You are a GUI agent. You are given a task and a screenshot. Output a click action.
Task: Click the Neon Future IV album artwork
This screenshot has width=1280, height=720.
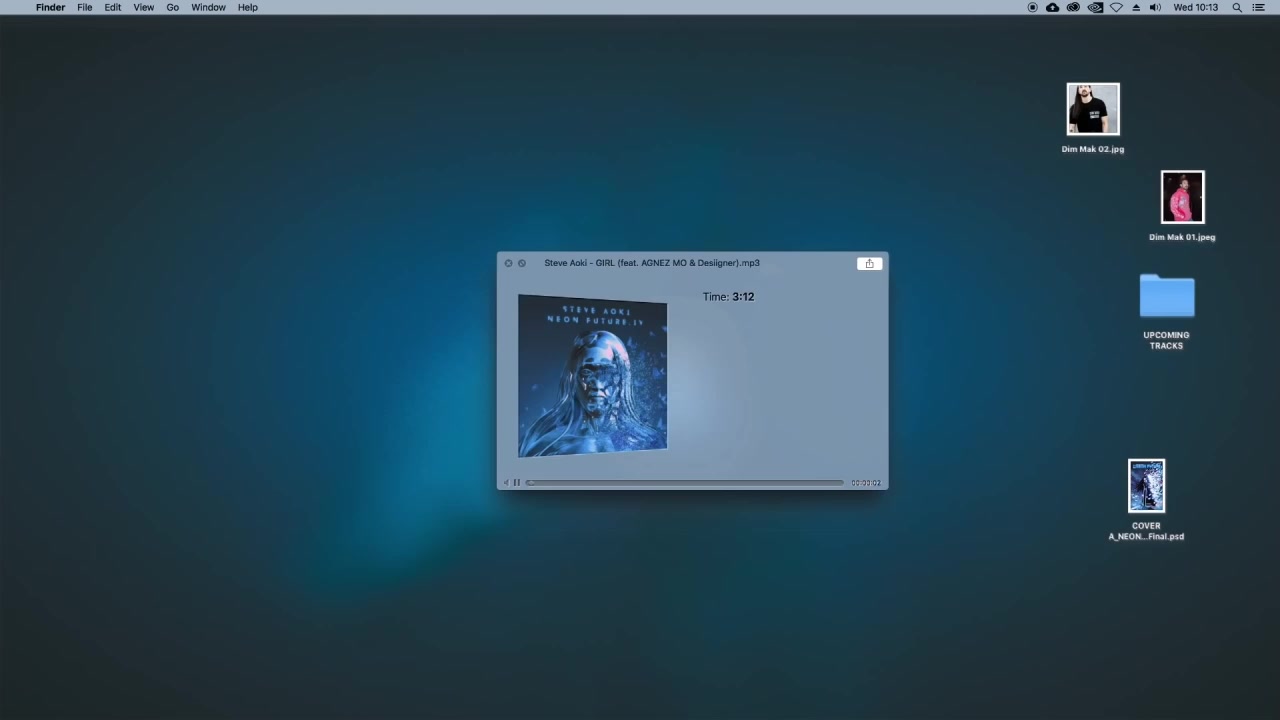point(592,376)
